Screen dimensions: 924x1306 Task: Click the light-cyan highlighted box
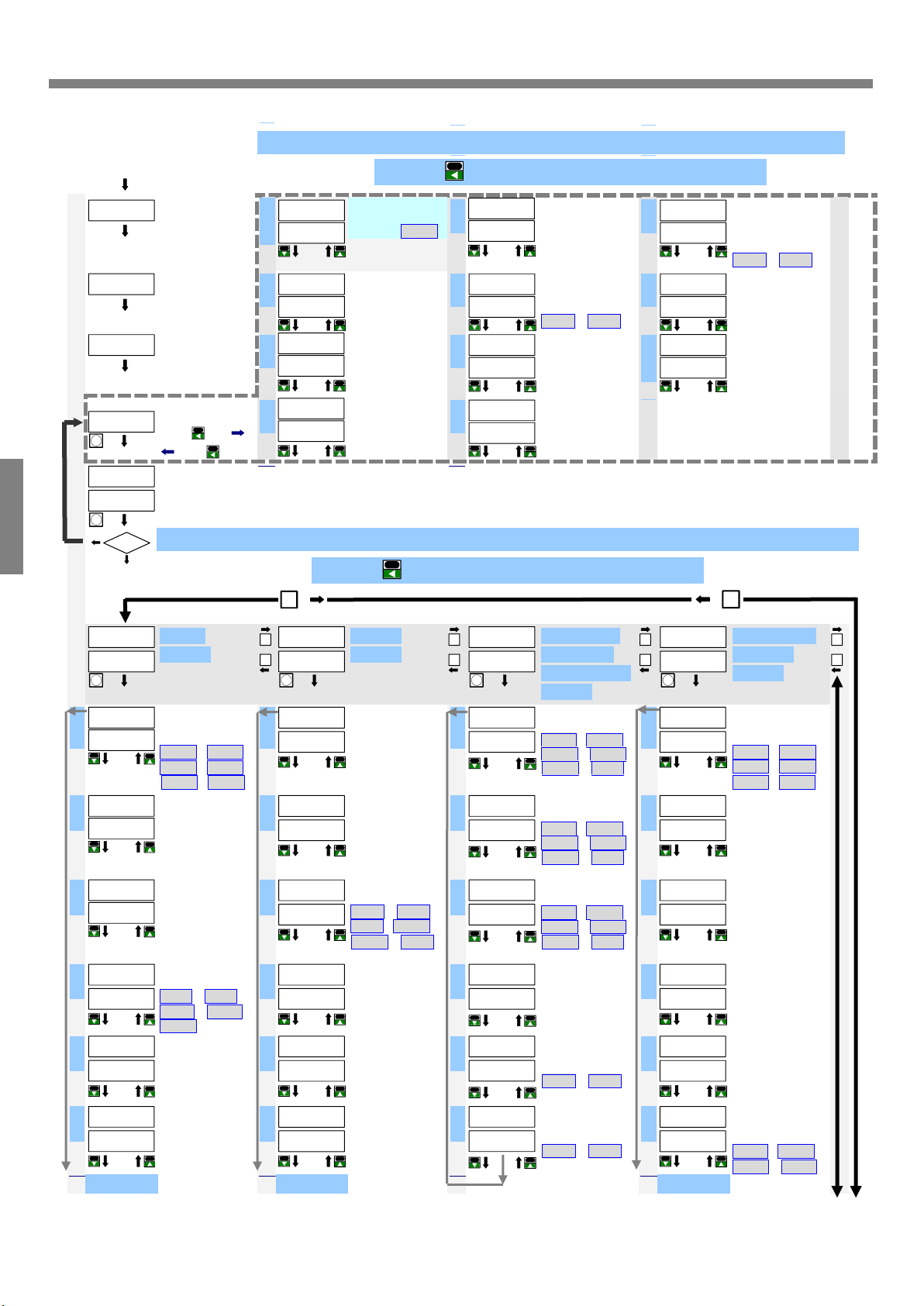pyautogui.click(x=397, y=217)
